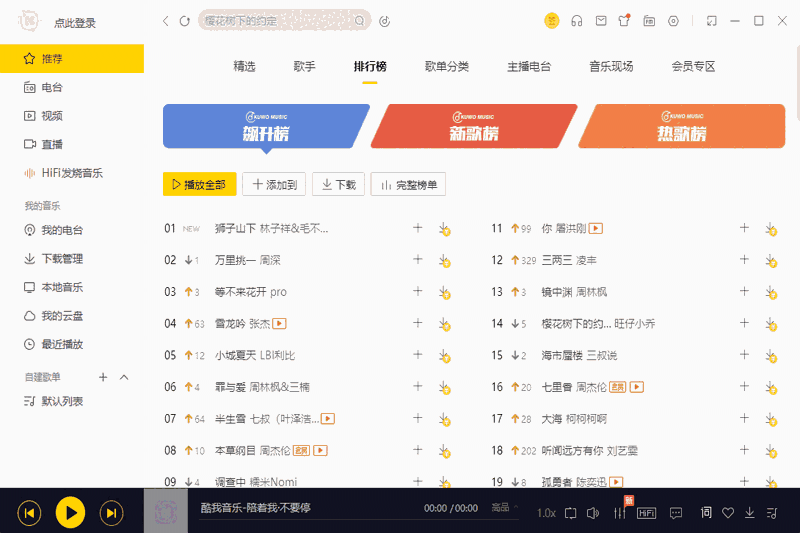Go back with the left arrow
This screenshot has width=800, height=533.
(165, 21)
